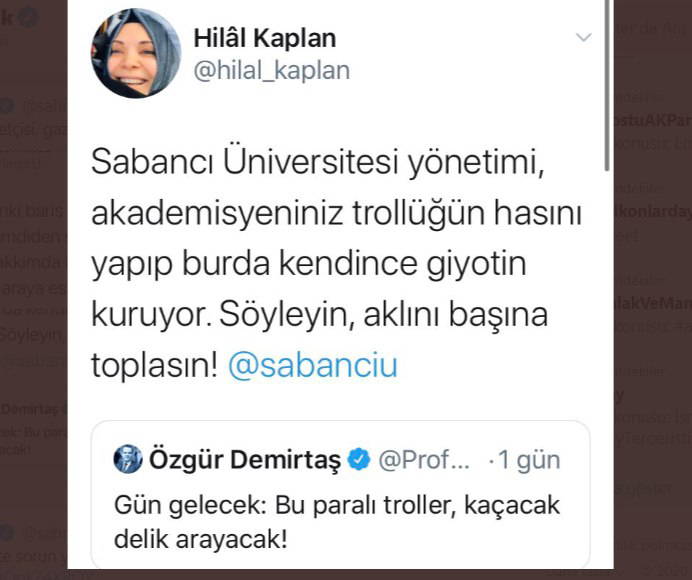
Task: Open the @sabanciu mention link
Action: [312, 365]
